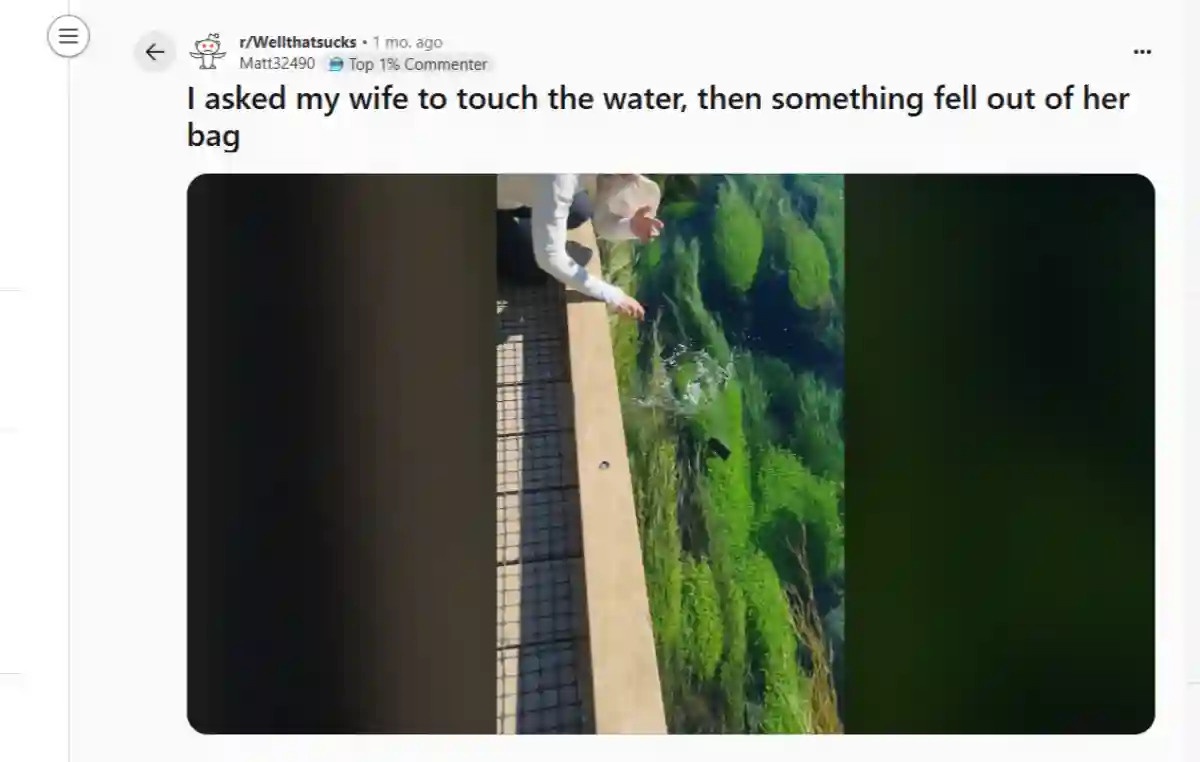Click the dark blurred left side of the video

click(342, 454)
